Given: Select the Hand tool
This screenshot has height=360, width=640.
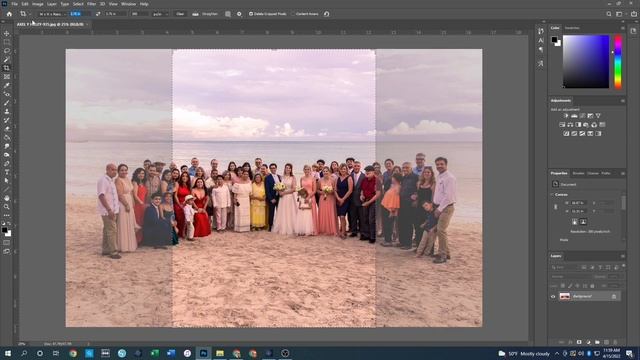Looking at the screenshot, I should [x=7, y=198].
